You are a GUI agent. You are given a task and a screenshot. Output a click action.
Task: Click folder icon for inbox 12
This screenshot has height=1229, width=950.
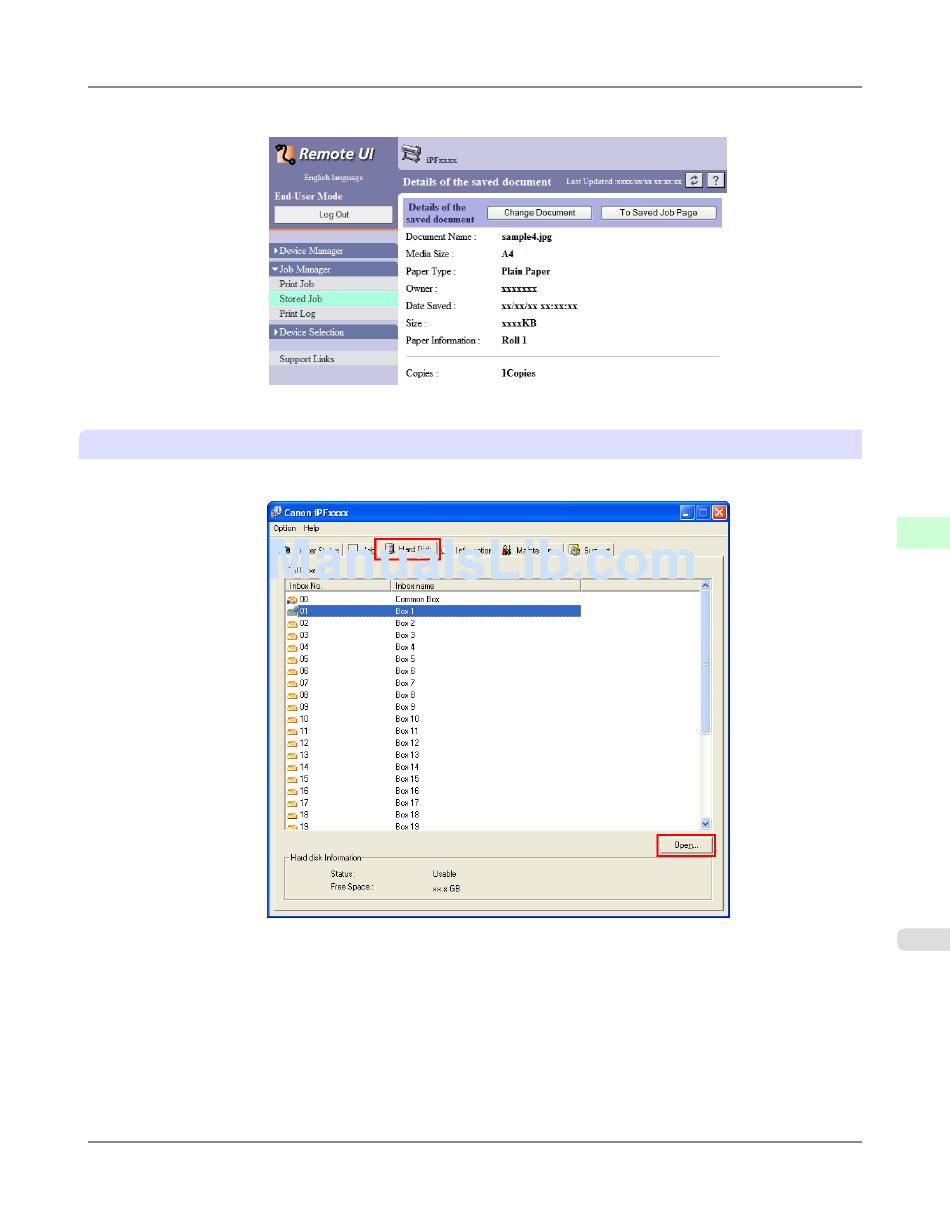(x=292, y=743)
